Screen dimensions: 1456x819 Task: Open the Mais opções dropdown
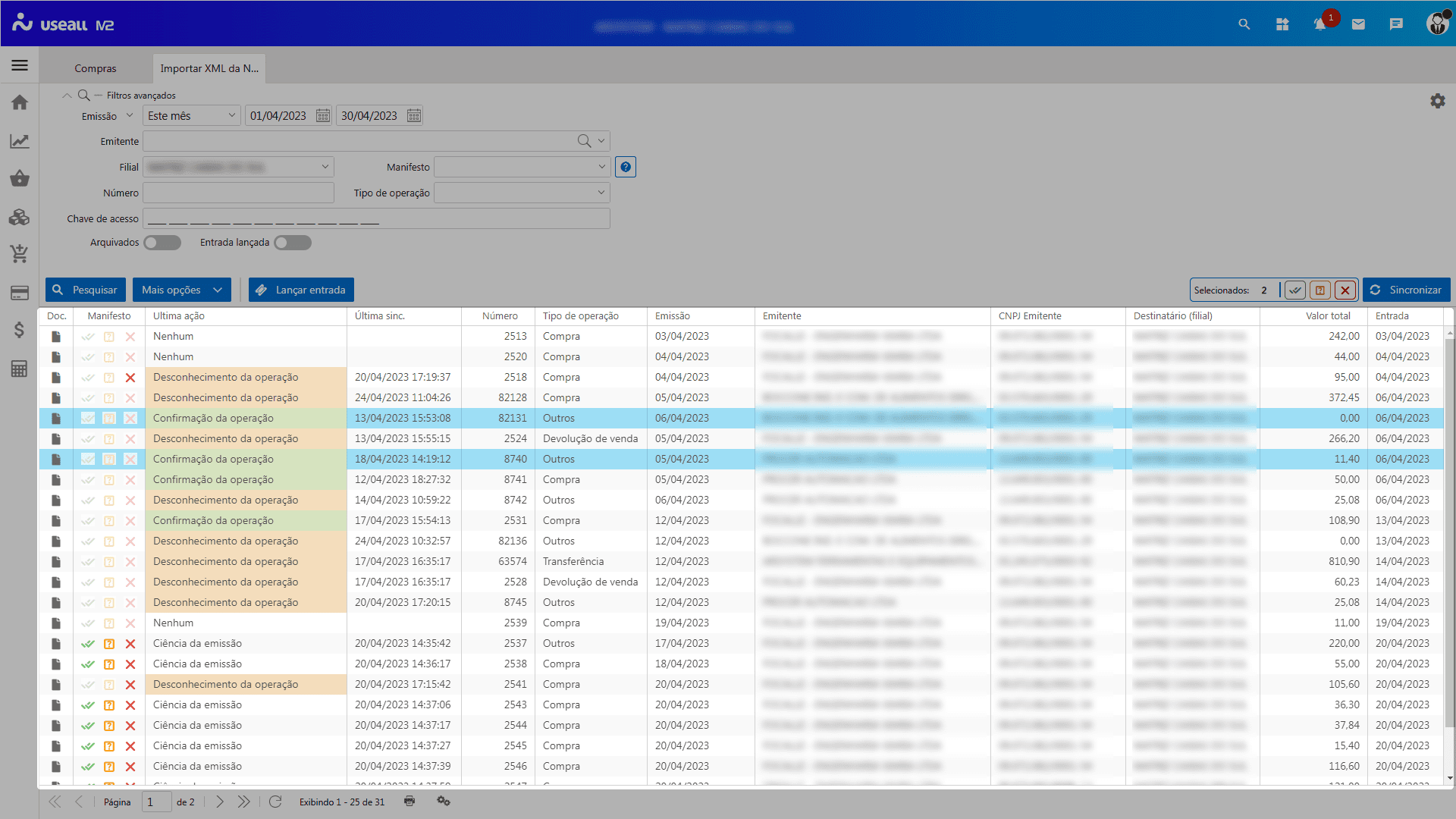pos(182,290)
